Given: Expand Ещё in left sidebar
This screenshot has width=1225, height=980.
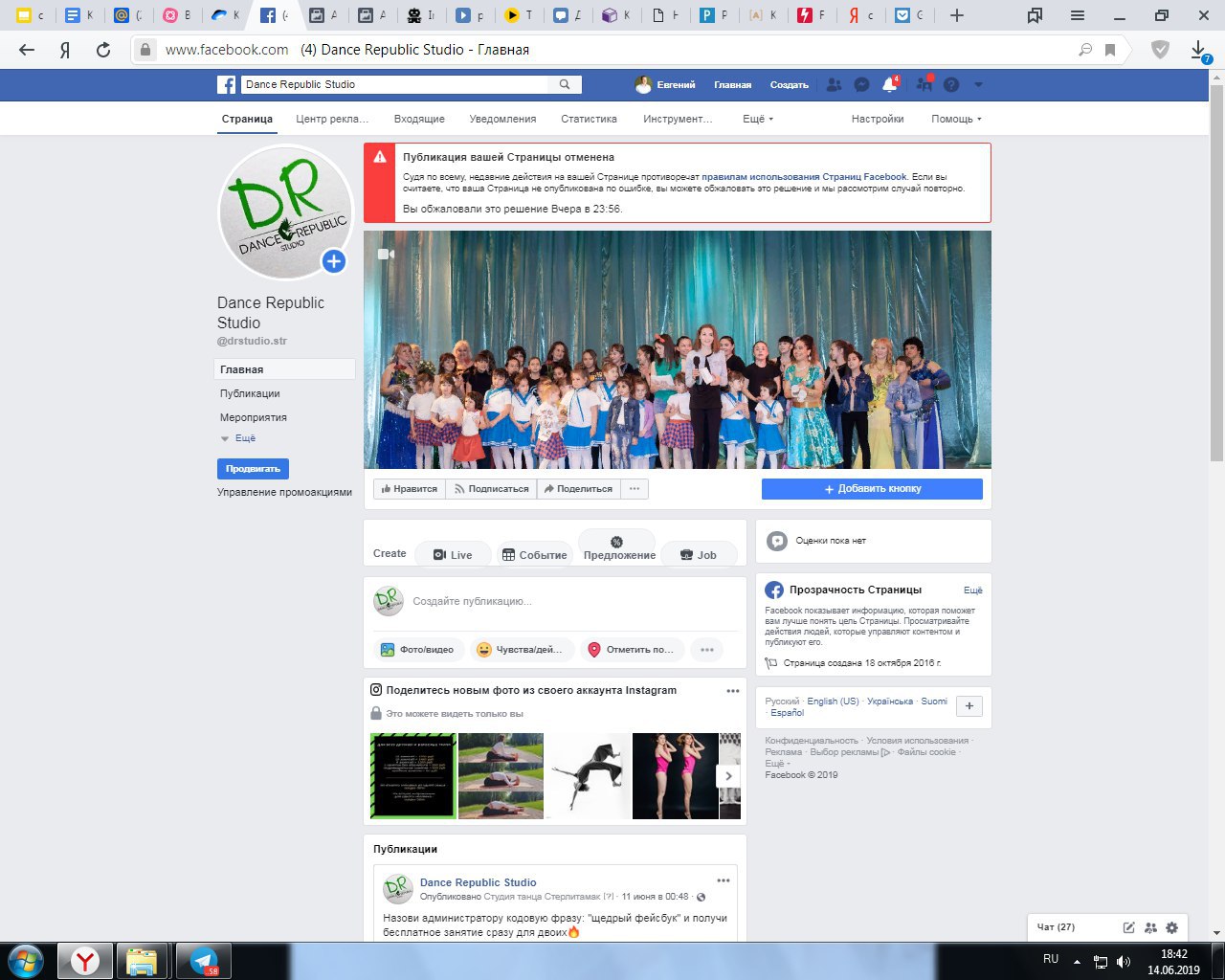Looking at the screenshot, I should pyautogui.click(x=245, y=438).
